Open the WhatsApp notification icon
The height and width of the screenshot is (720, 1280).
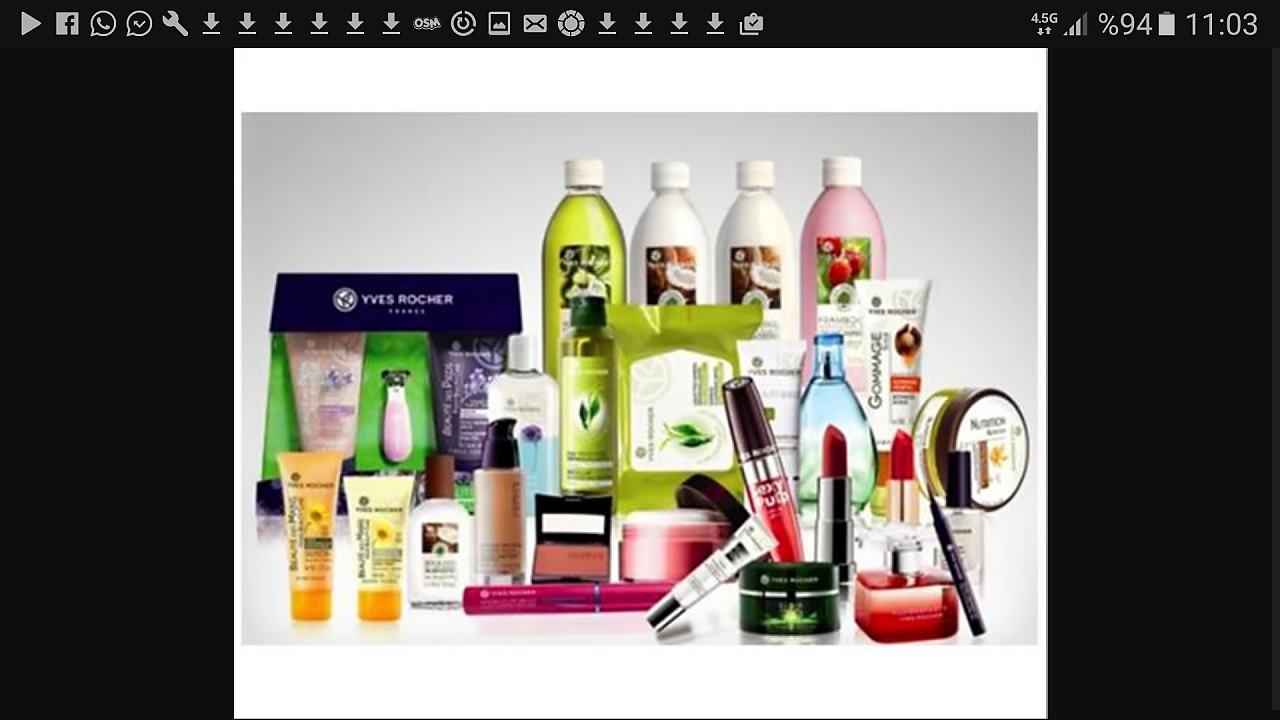(x=103, y=23)
